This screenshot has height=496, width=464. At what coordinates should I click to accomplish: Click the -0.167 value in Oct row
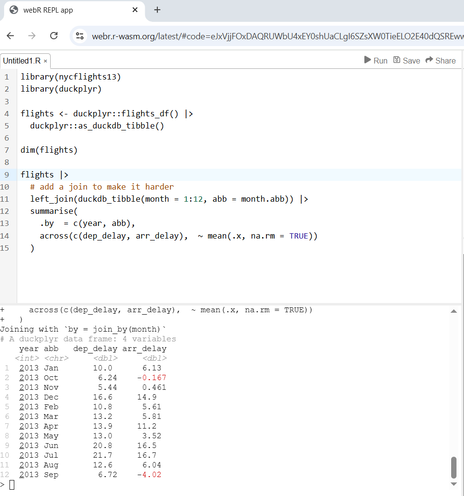coord(152,378)
